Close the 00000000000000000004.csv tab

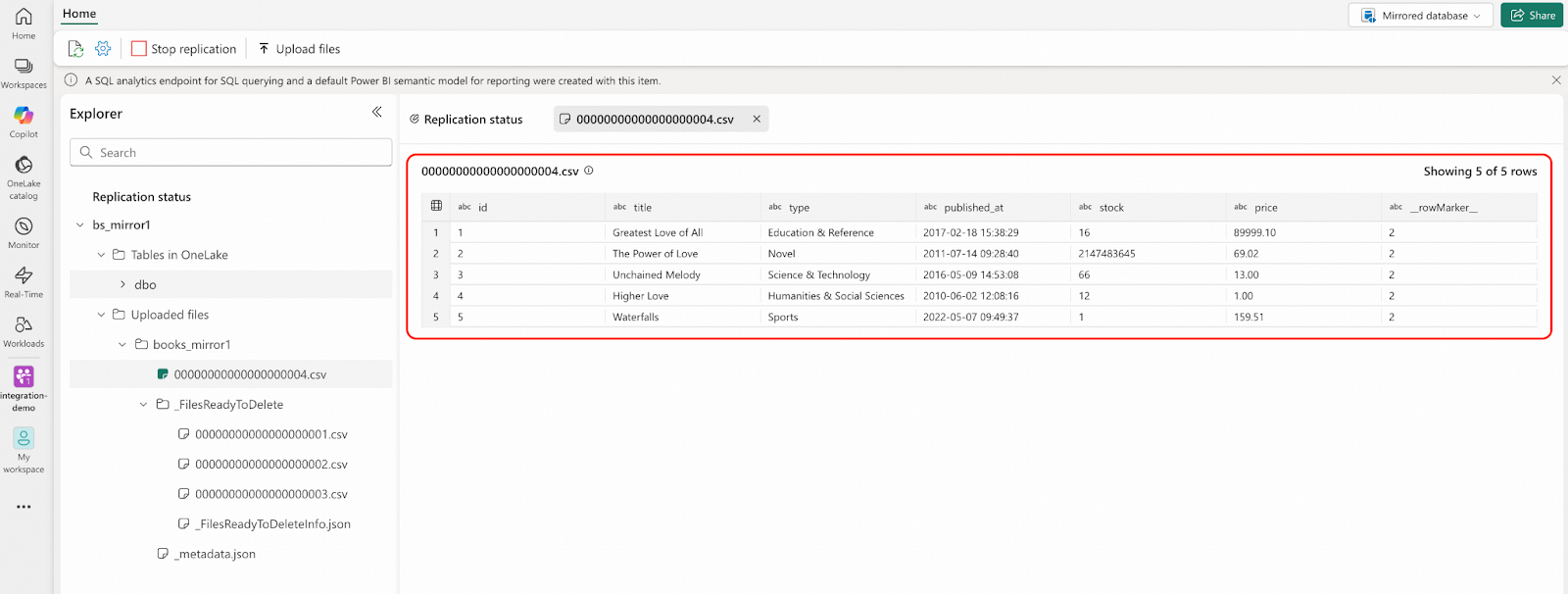point(757,120)
